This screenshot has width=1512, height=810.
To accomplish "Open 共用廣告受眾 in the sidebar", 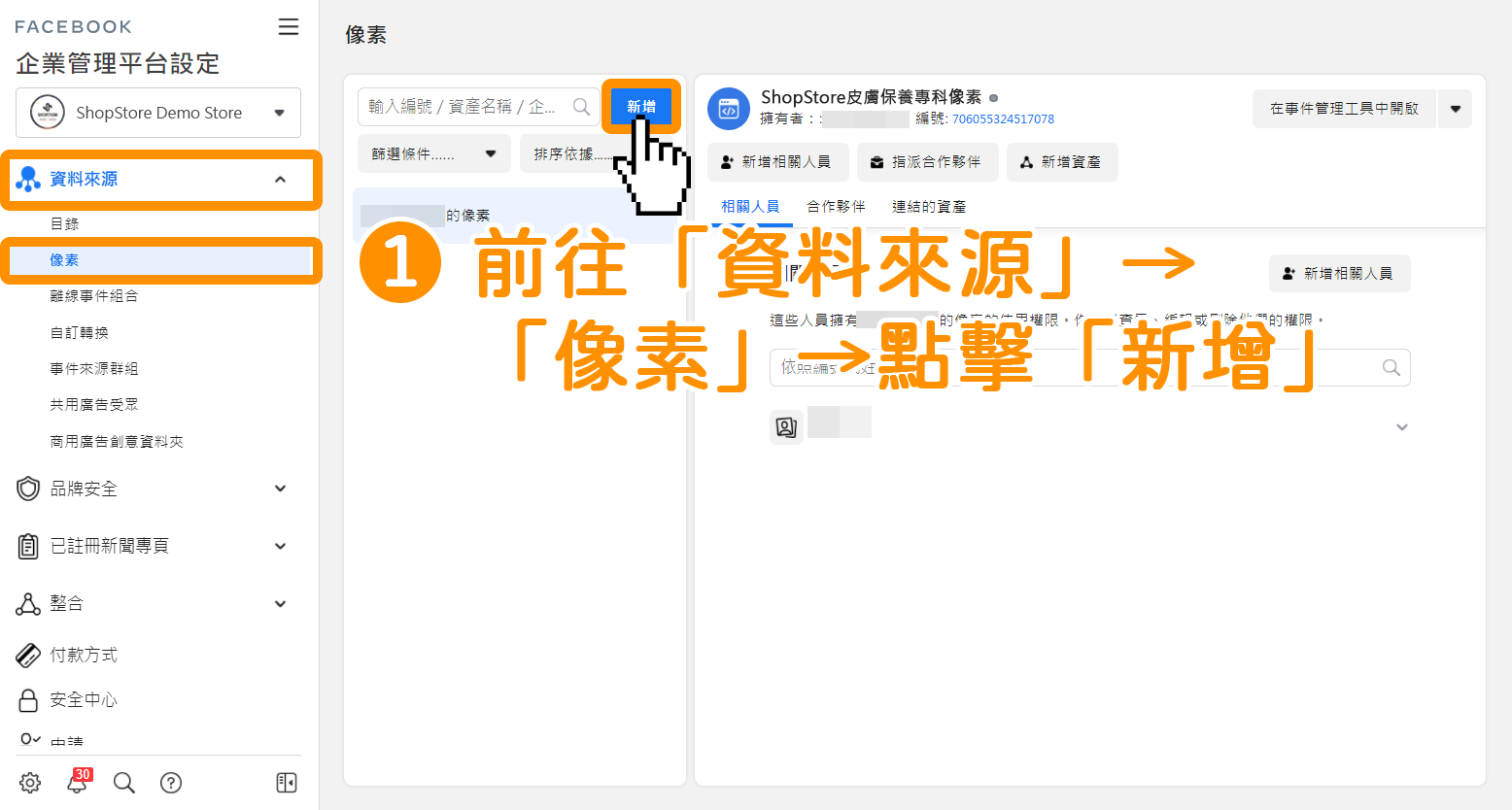I will [94, 405].
